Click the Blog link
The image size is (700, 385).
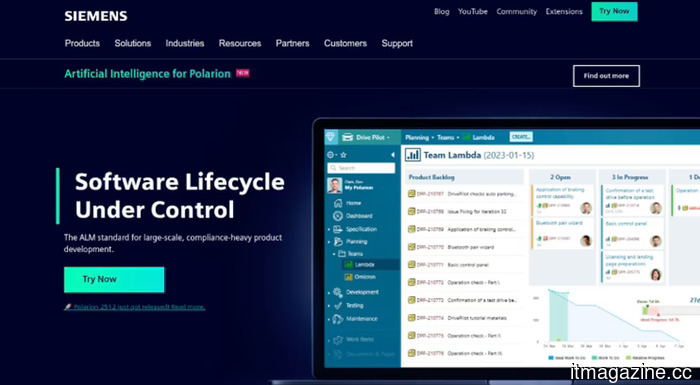click(442, 12)
